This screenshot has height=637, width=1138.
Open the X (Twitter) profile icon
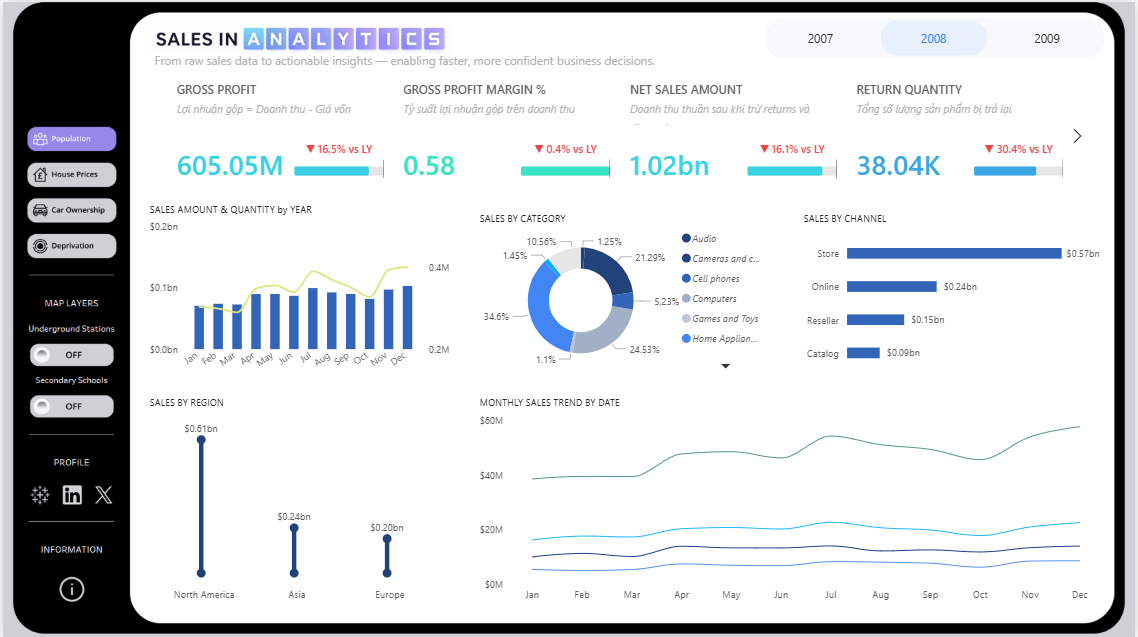pyautogui.click(x=103, y=494)
